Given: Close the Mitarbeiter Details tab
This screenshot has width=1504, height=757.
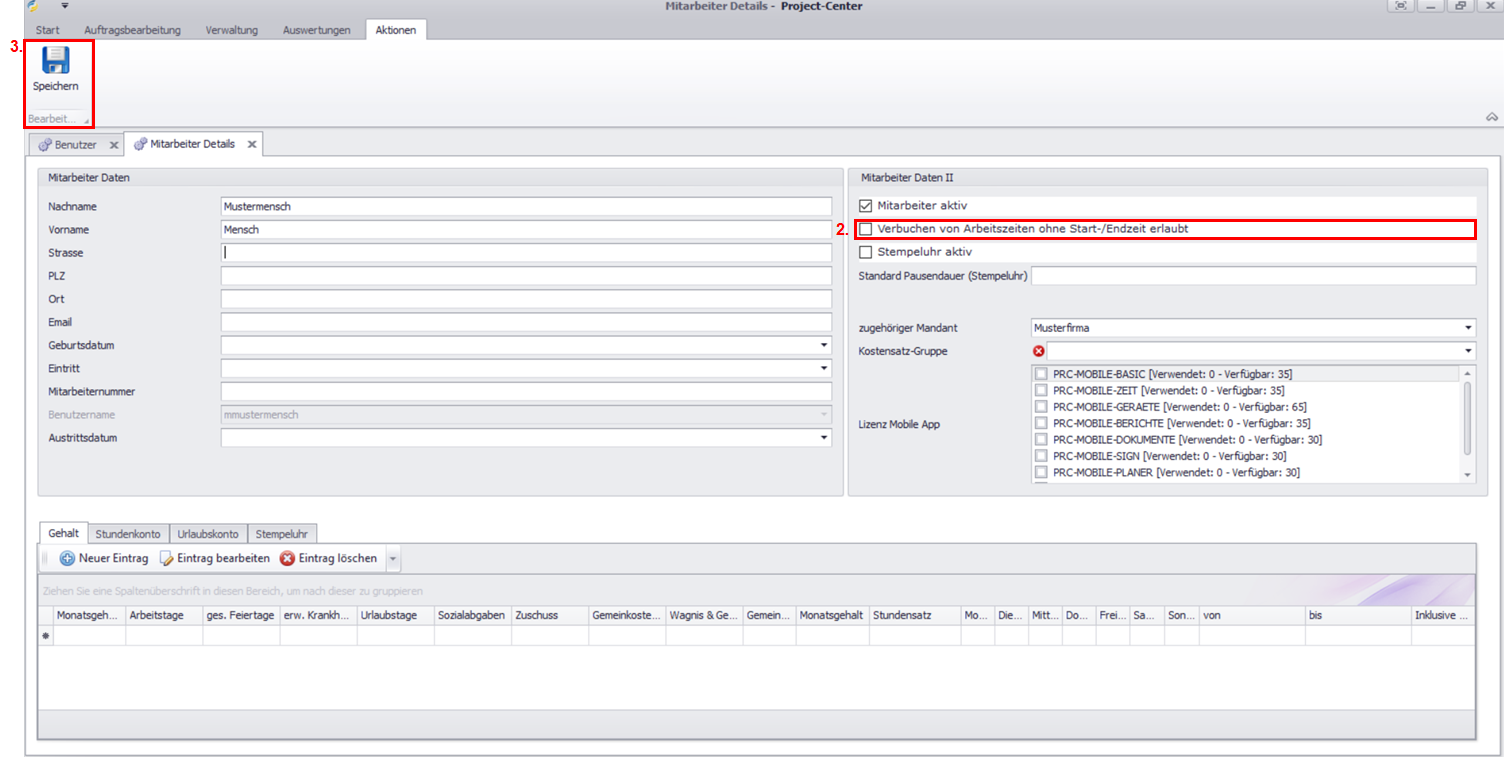Looking at the screenshot, I should click(252, 145).
